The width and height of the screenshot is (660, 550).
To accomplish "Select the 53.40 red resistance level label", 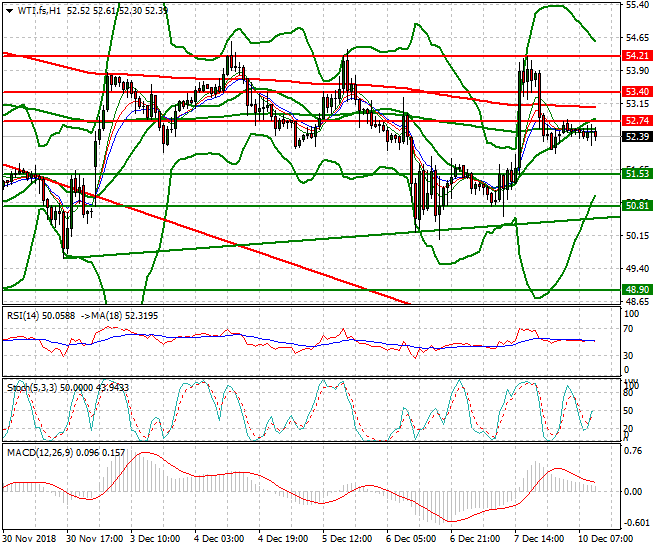I will pos(637,92).
